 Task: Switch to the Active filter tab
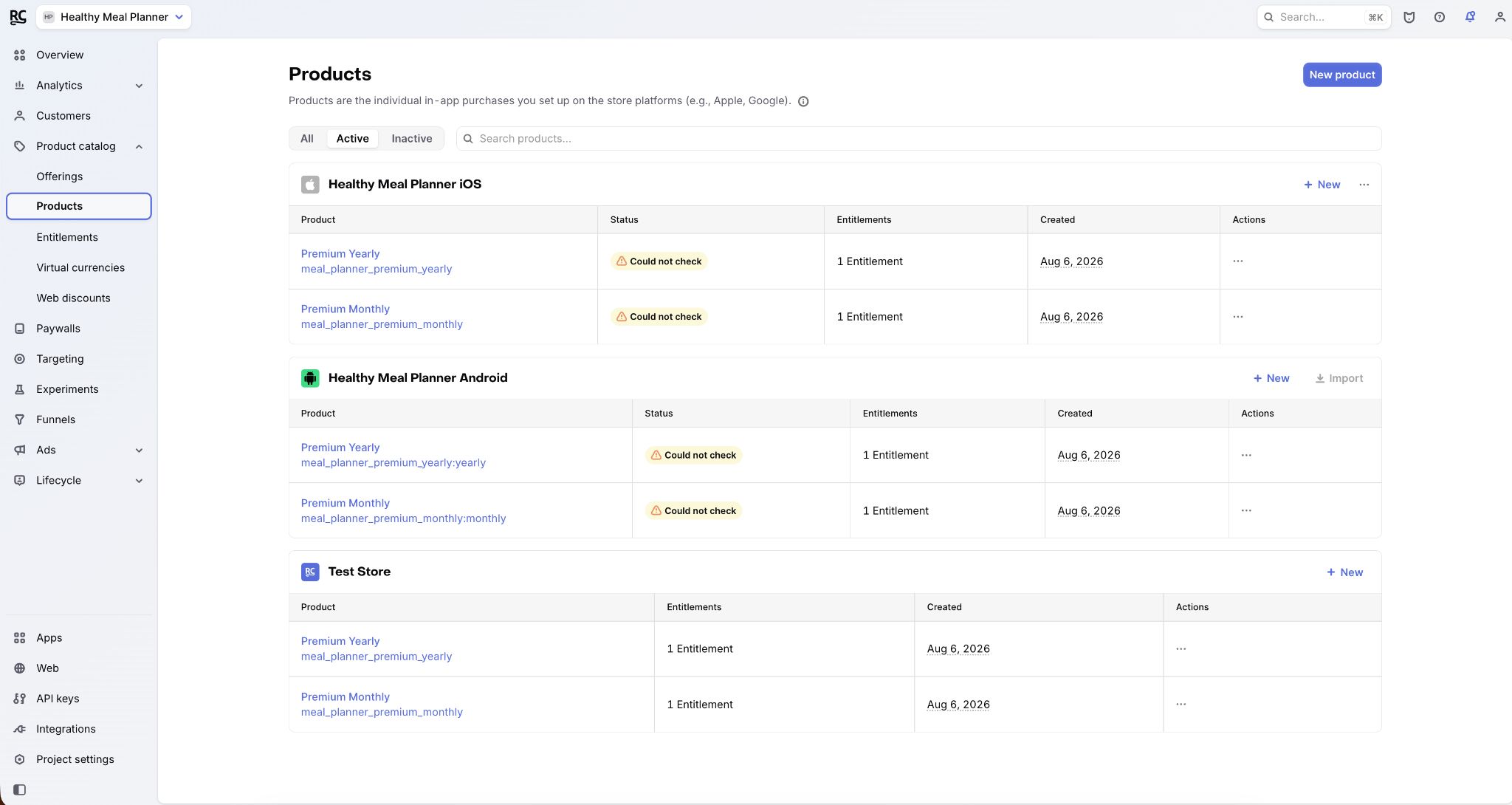[352, 138]
